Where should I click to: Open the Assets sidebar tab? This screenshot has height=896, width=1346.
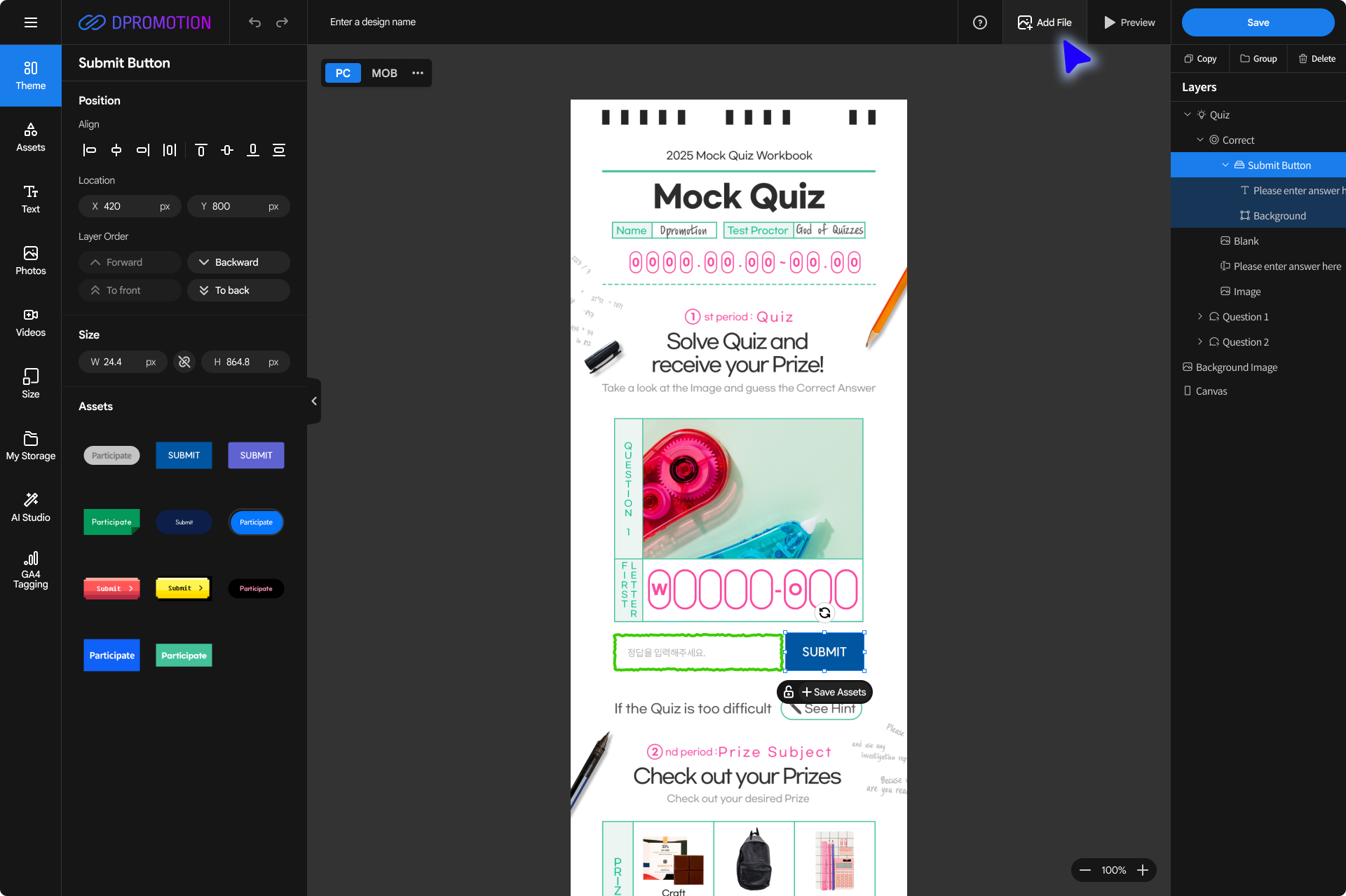31,137
